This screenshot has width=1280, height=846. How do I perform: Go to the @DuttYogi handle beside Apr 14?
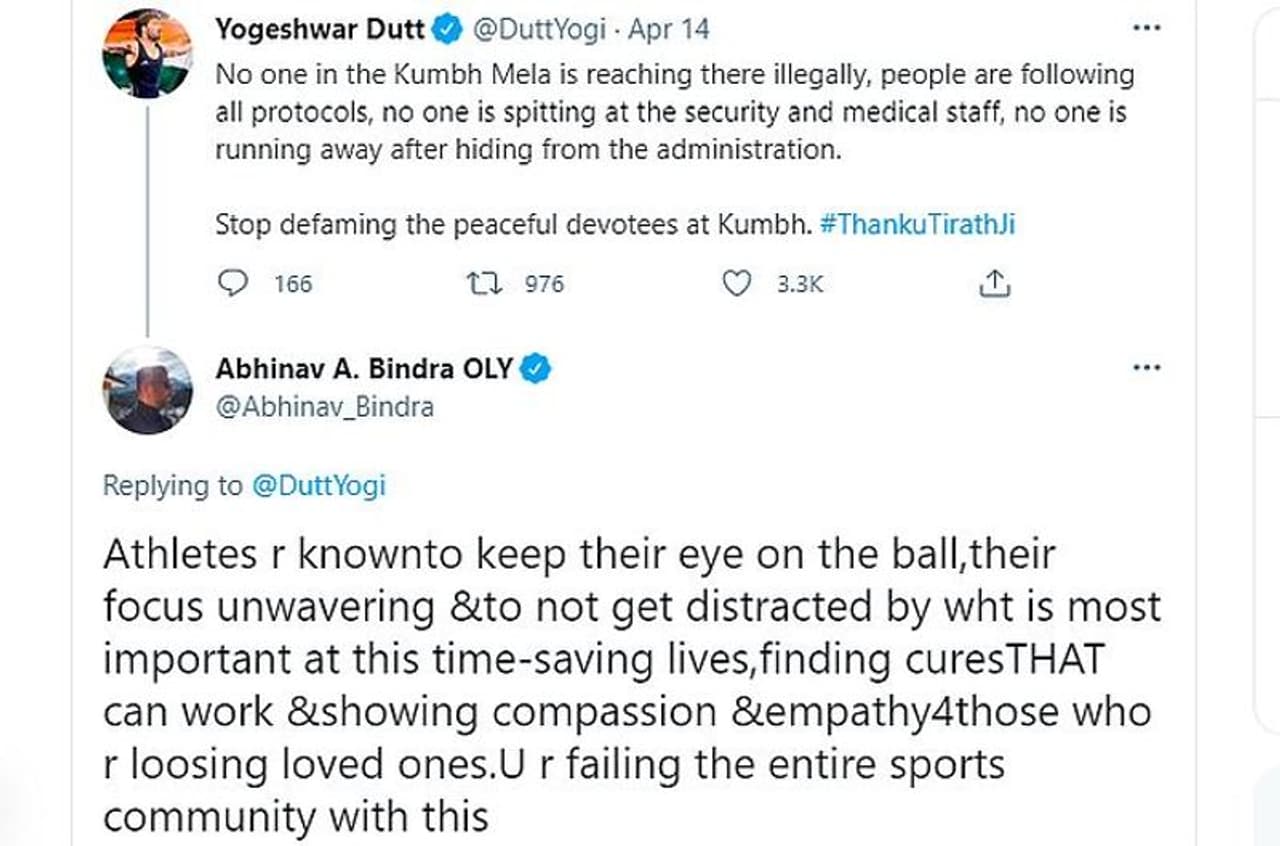click(538, 31)
